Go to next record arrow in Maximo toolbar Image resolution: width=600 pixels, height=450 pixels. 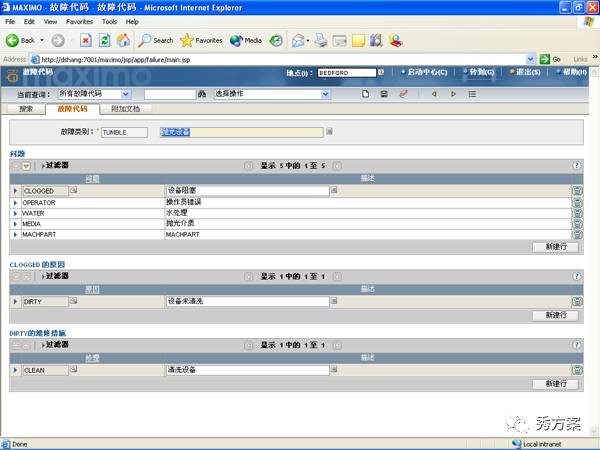coord(453,94)
